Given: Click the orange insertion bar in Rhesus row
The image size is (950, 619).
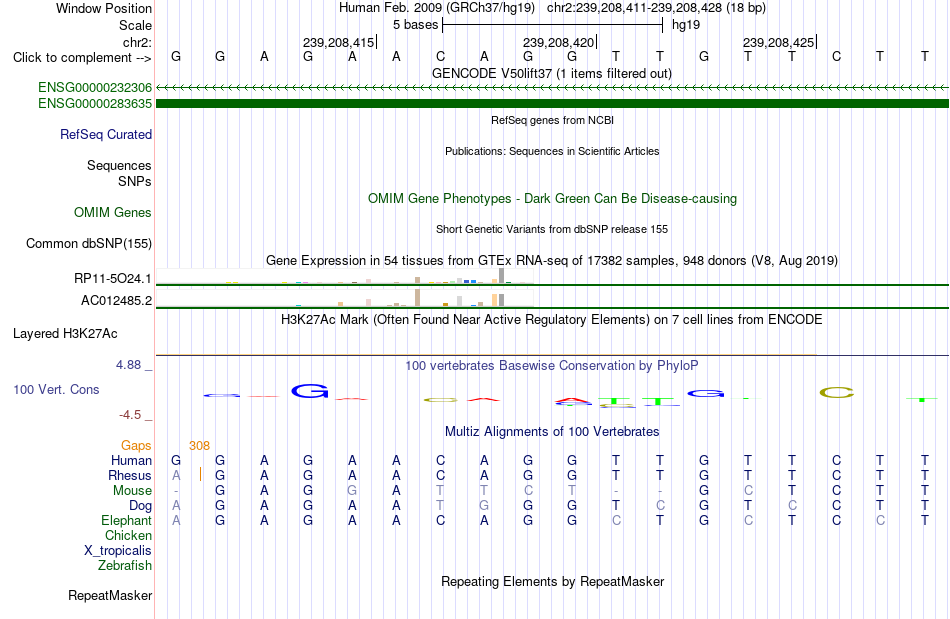Looking at the screenshot, I should click(201, 474).
